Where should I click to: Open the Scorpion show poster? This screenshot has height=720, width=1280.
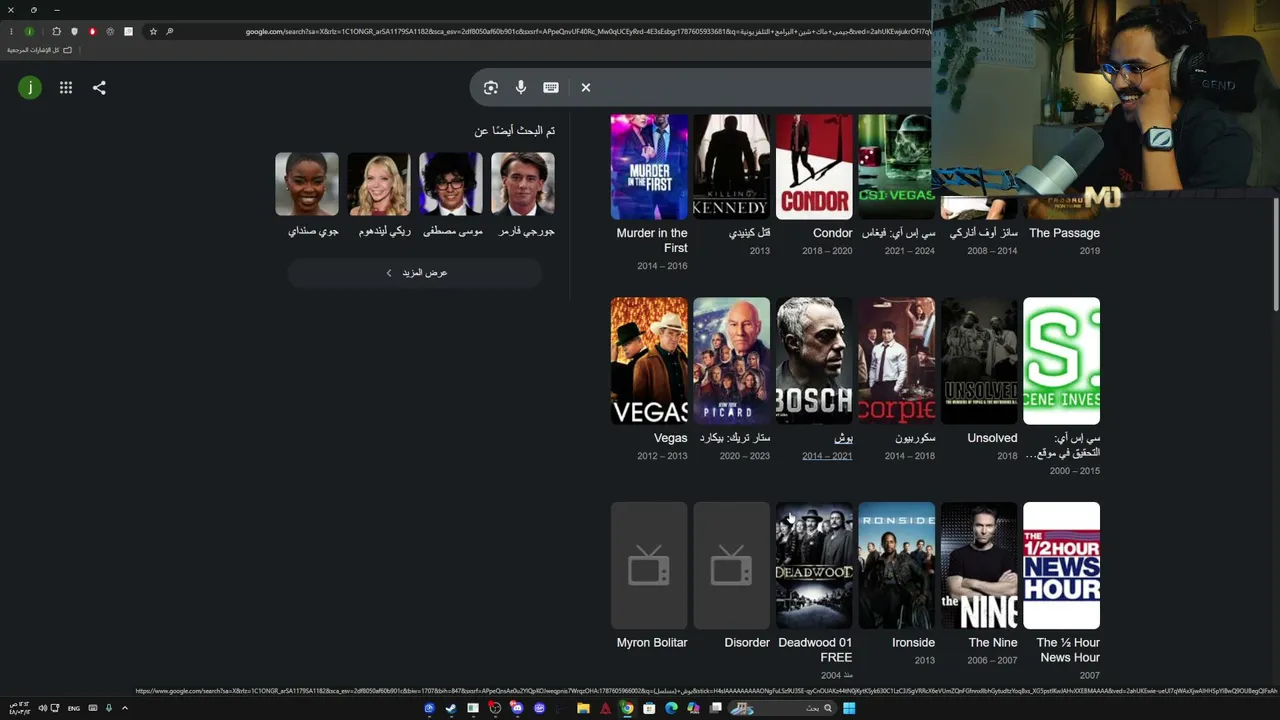[x=897, y=361]
